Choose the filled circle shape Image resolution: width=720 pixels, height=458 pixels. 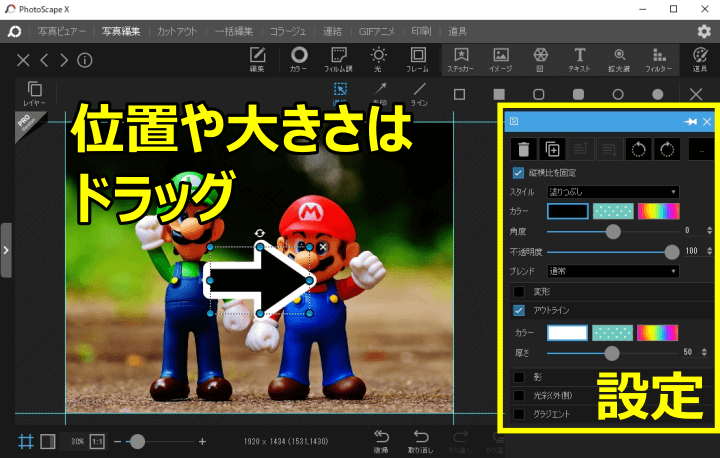[x=658, y=95]
